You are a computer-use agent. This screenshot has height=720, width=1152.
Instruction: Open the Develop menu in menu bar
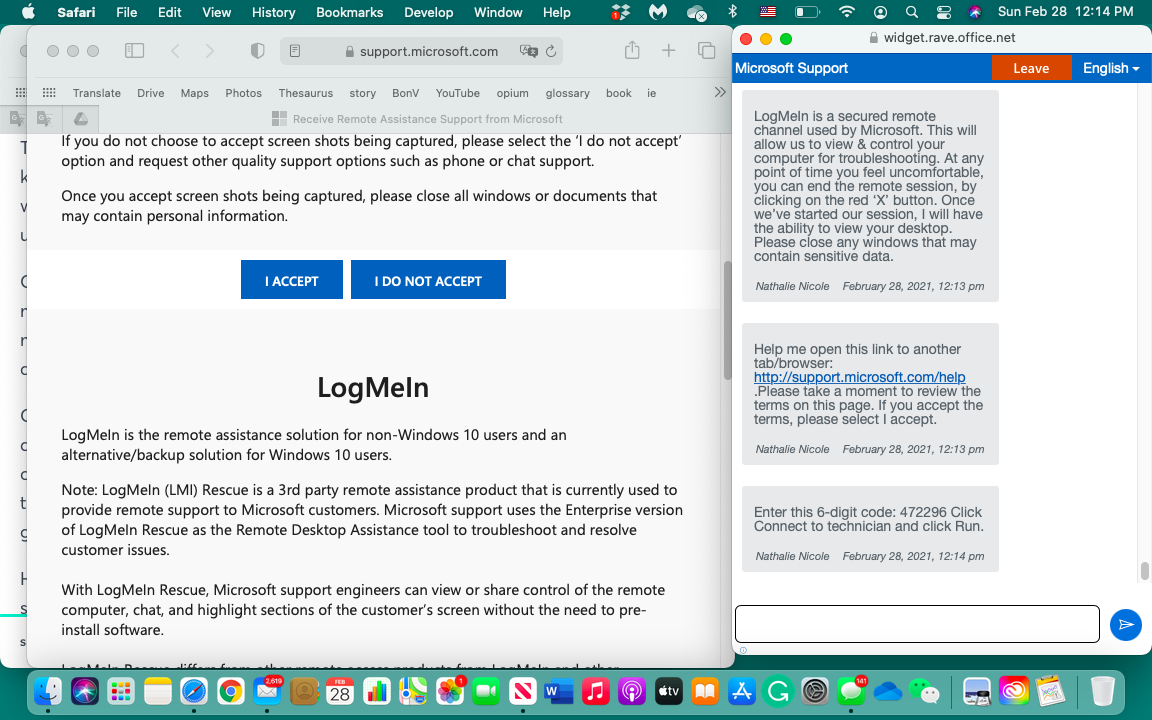[x=428, y=12]
